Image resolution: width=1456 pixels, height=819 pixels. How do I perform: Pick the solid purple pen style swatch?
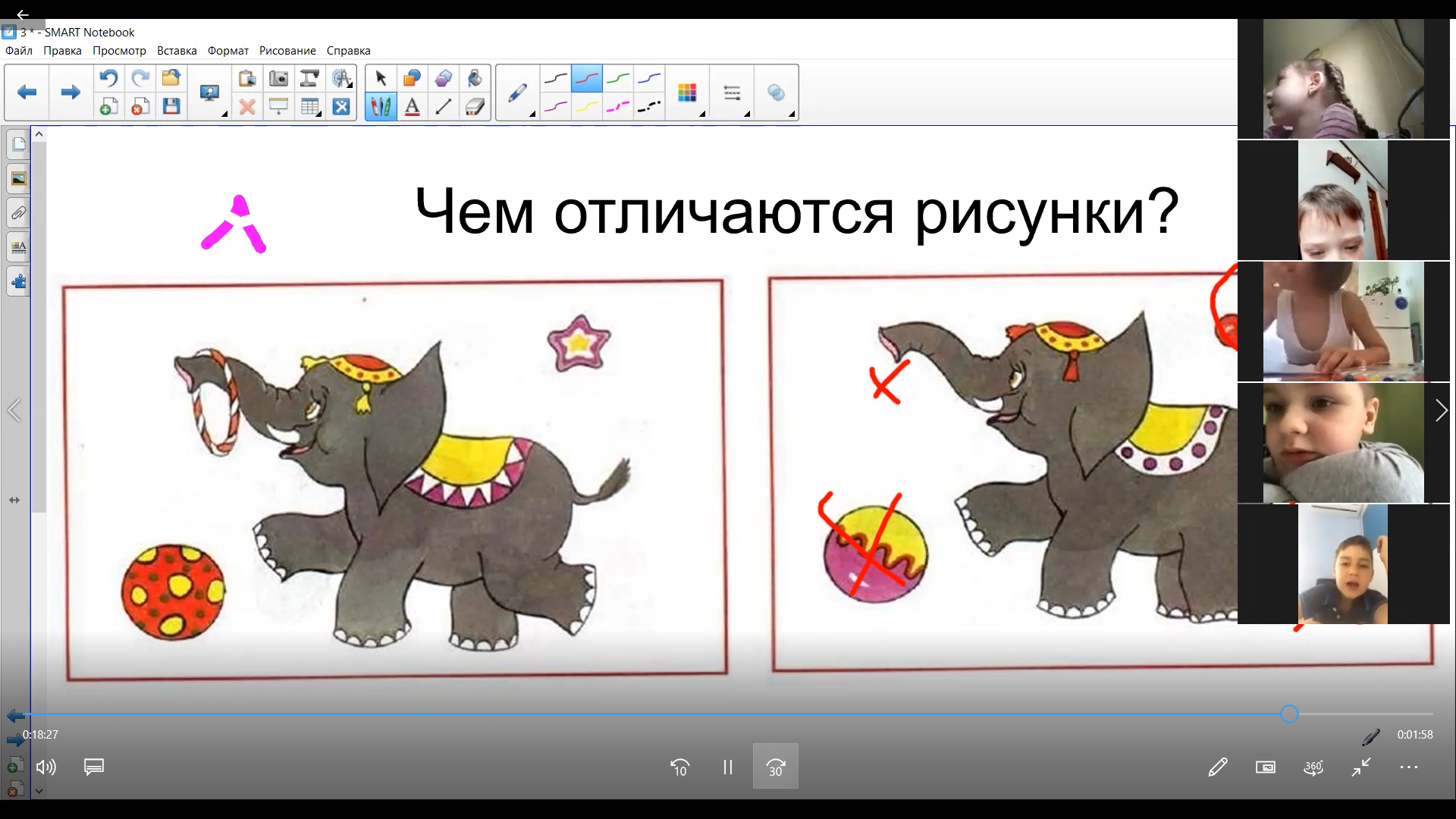[556, 107]
